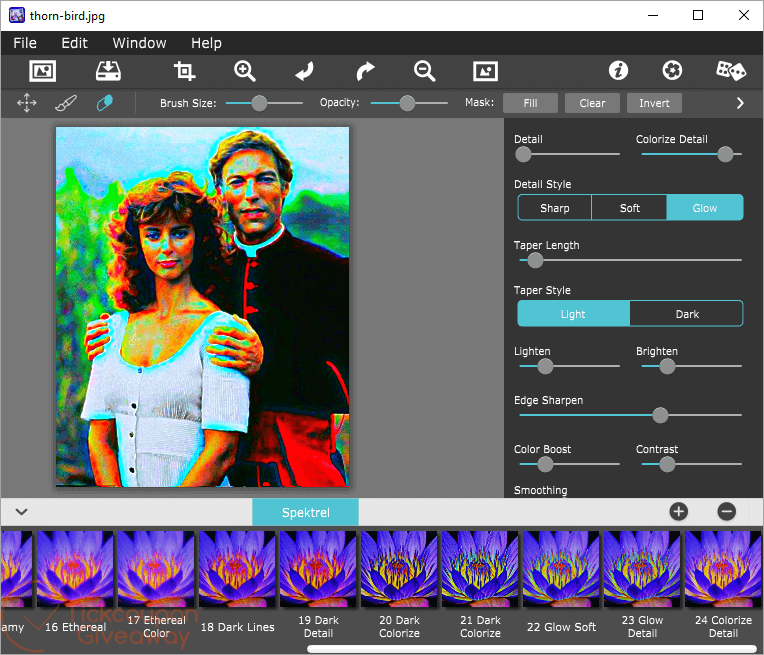Set Detail Style to Glow
Screen dimensions: 764x655
point(705,208)
